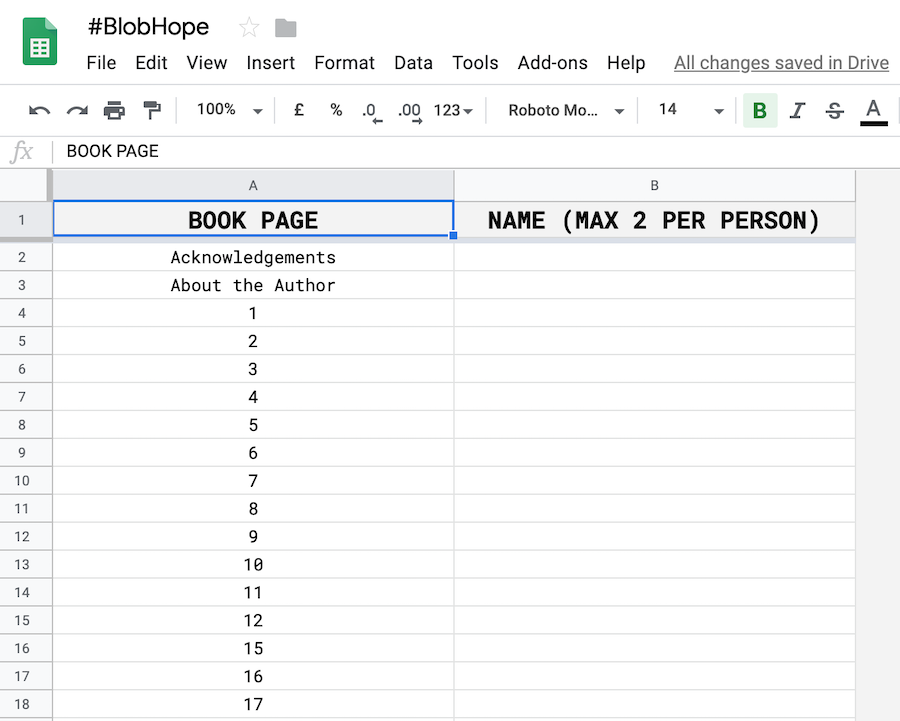Open the Add-ons menu
900x721 pixels.
(552, 62)
